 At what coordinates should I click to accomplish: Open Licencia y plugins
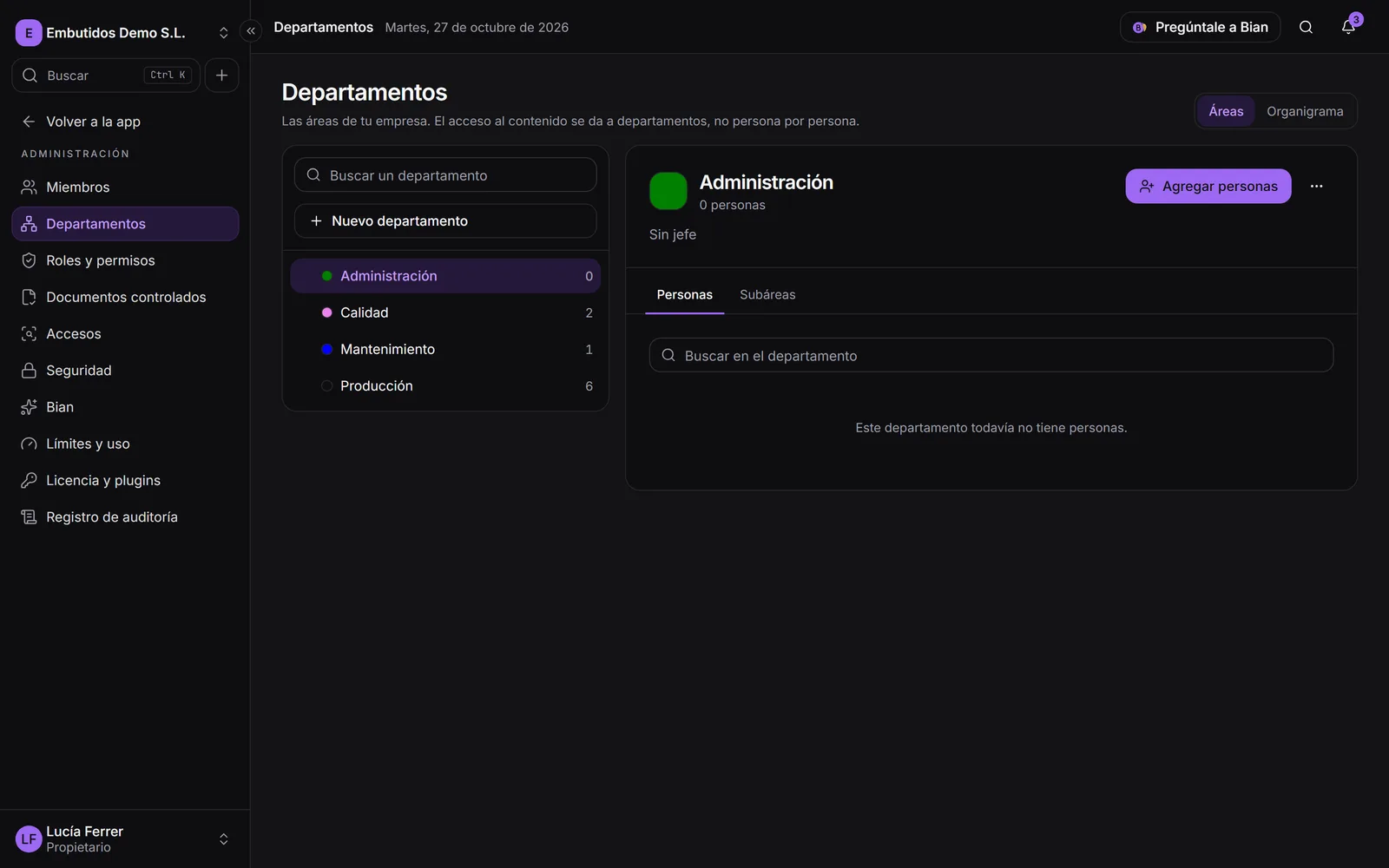[x=125, y=480]
